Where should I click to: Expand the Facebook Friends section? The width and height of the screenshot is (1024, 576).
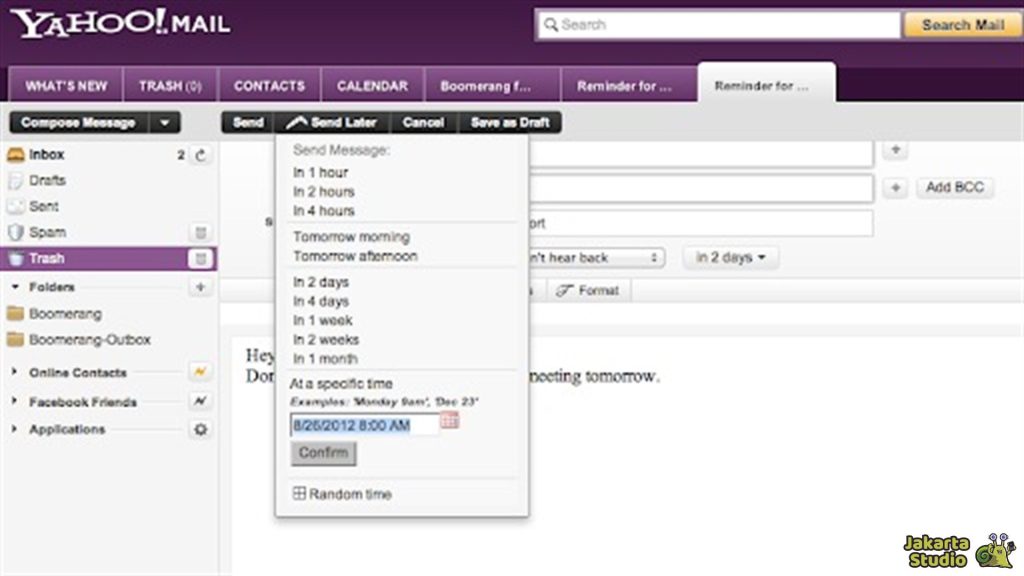click(x=15, y=402)
